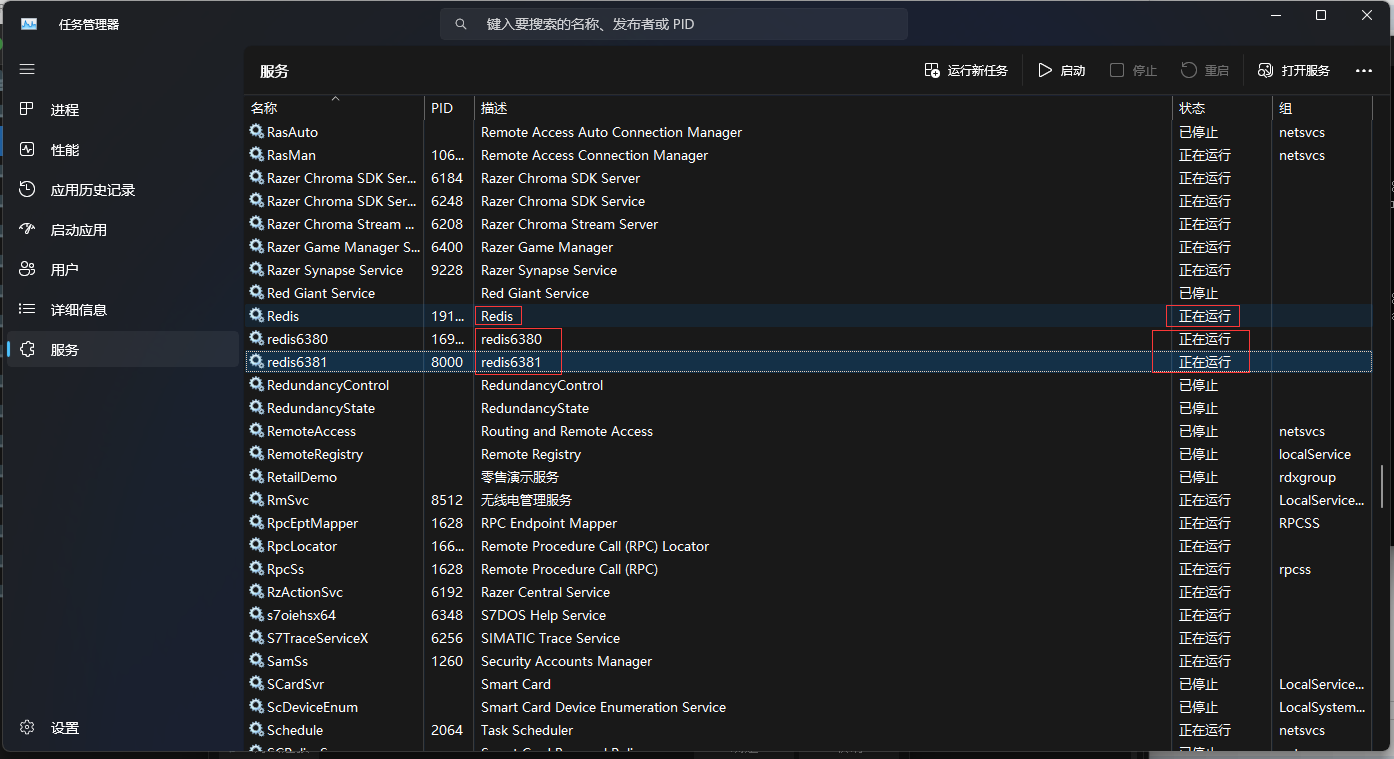Click the Startup apps (启动应用) sidebar icon
Screen dimensions: 1394x759
tap(27, 229)
